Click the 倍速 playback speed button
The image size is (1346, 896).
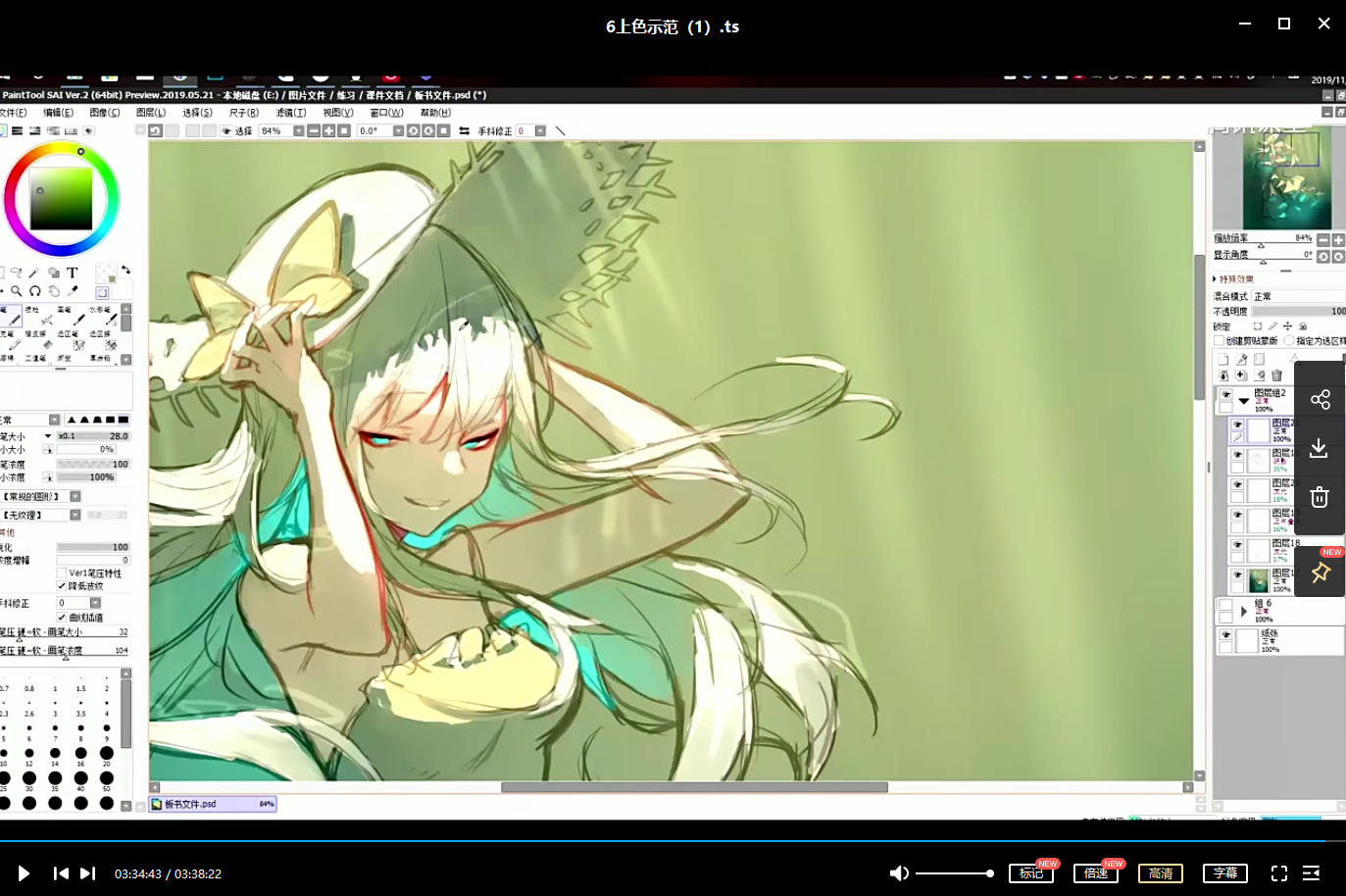1096,873
